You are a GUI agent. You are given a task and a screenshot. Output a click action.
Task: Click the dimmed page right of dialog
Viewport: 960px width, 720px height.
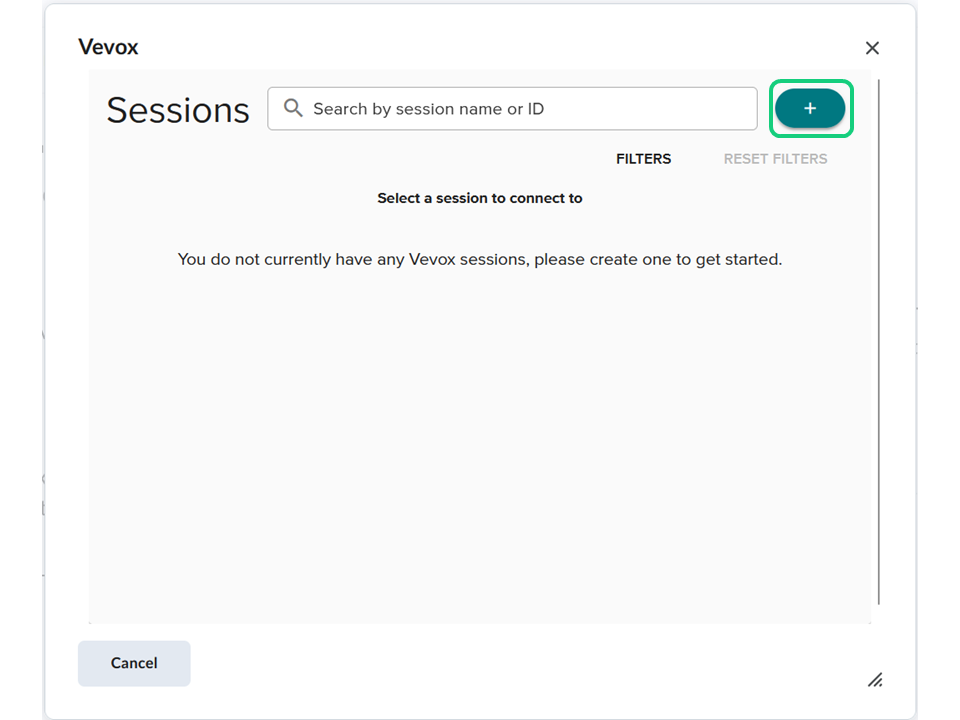click(938, 360)
